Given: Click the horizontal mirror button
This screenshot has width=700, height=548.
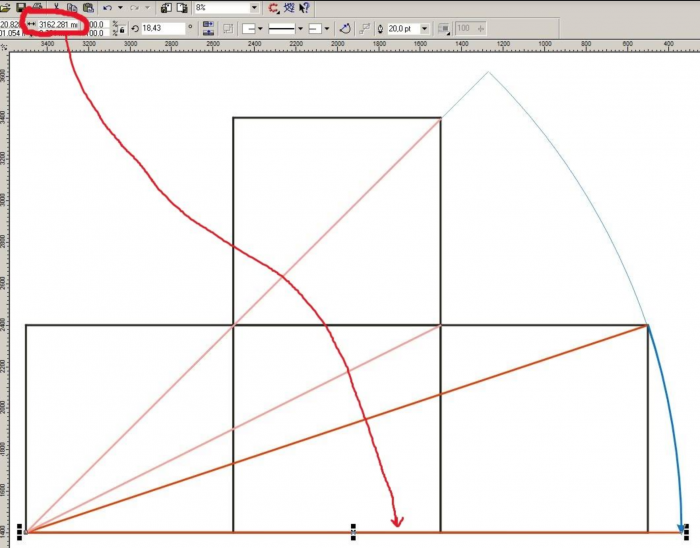Looking at the screenshot, I should click(208, 24).
